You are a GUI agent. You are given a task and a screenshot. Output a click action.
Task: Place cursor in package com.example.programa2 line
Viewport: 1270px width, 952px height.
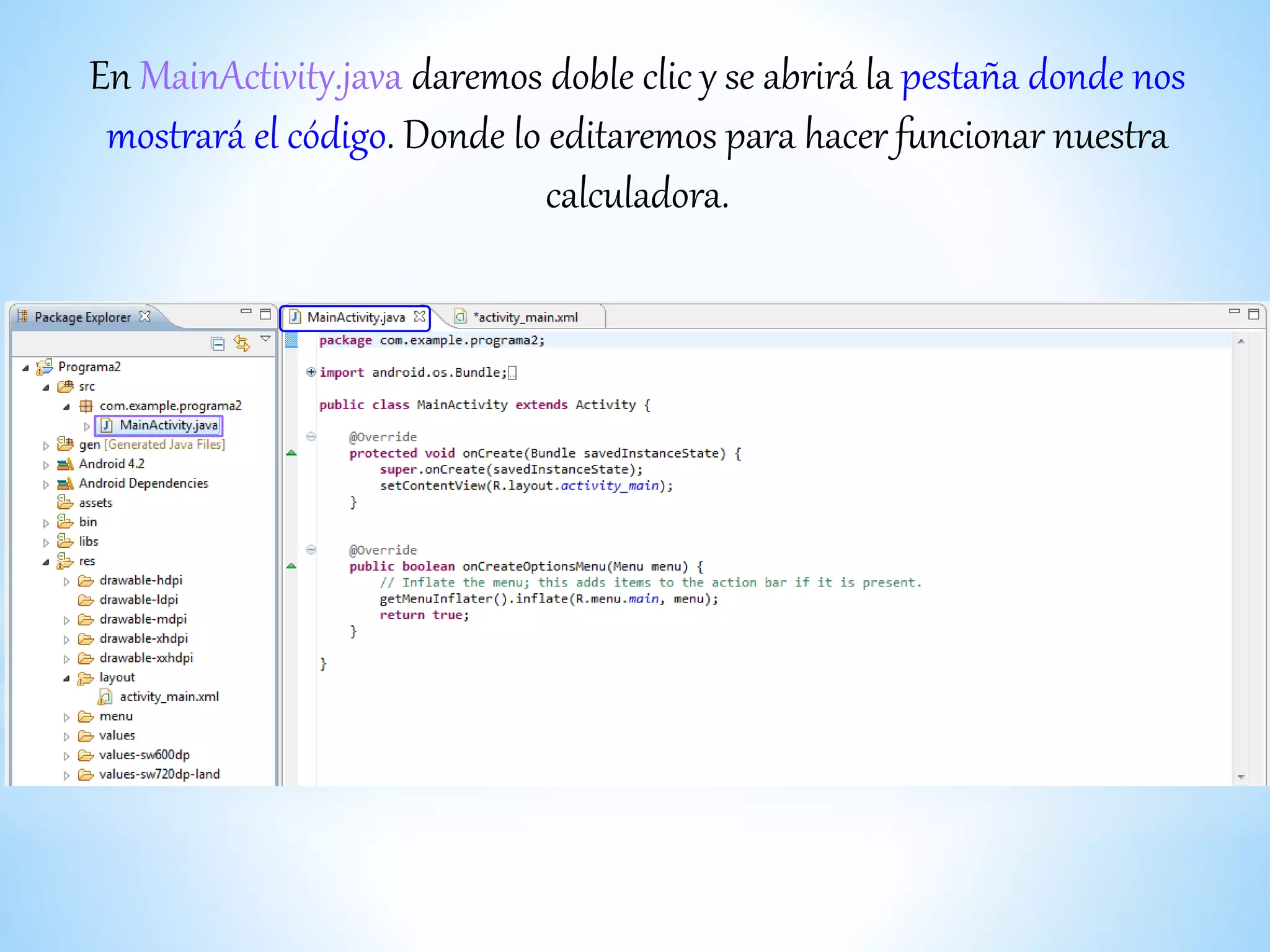(x=432, y=340)
